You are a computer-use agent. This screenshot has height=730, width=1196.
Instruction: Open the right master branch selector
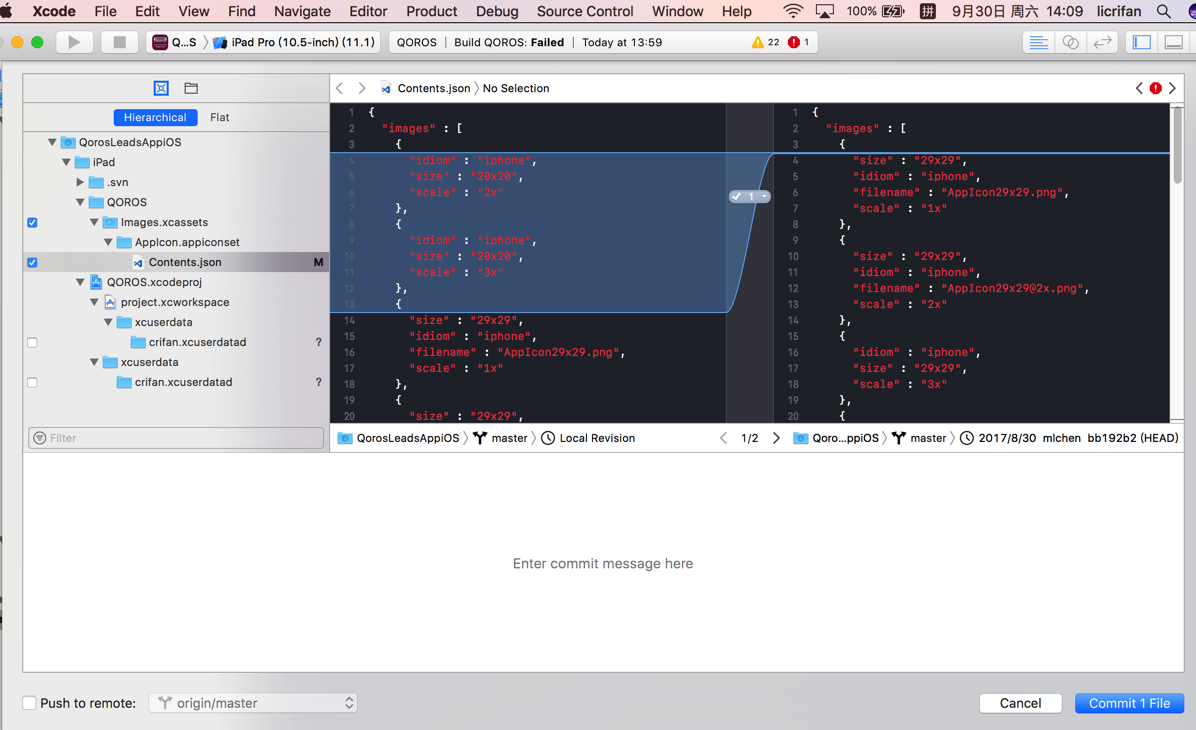tap(919, 438)
